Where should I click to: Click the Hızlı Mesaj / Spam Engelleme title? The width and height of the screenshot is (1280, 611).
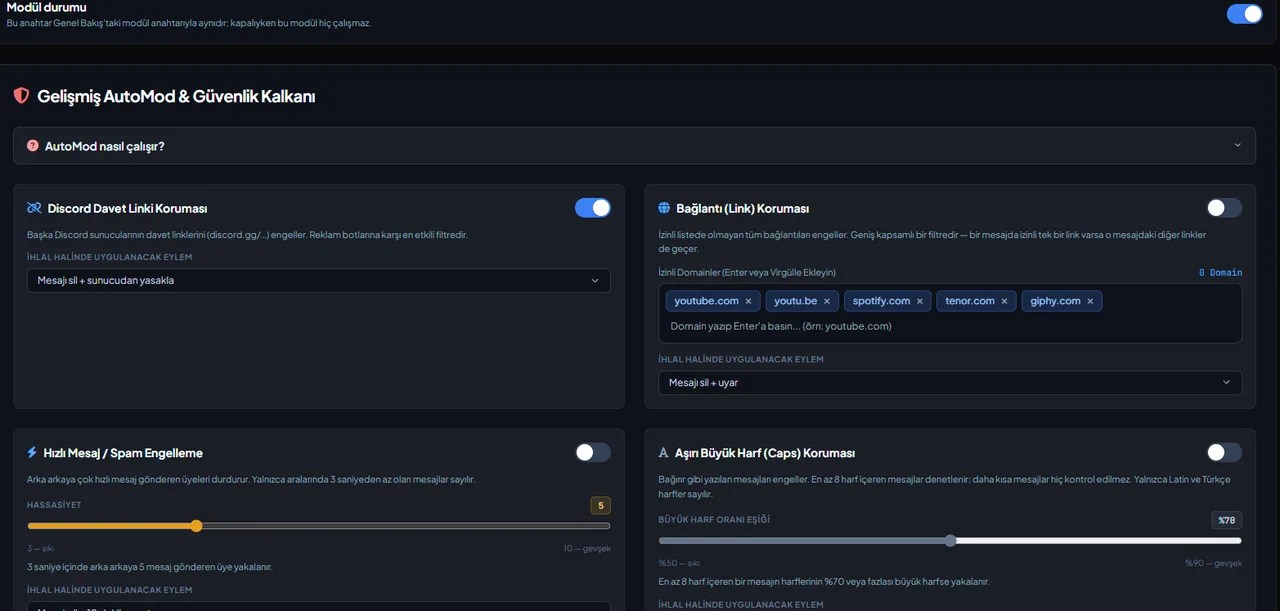(x=123, y=453)
